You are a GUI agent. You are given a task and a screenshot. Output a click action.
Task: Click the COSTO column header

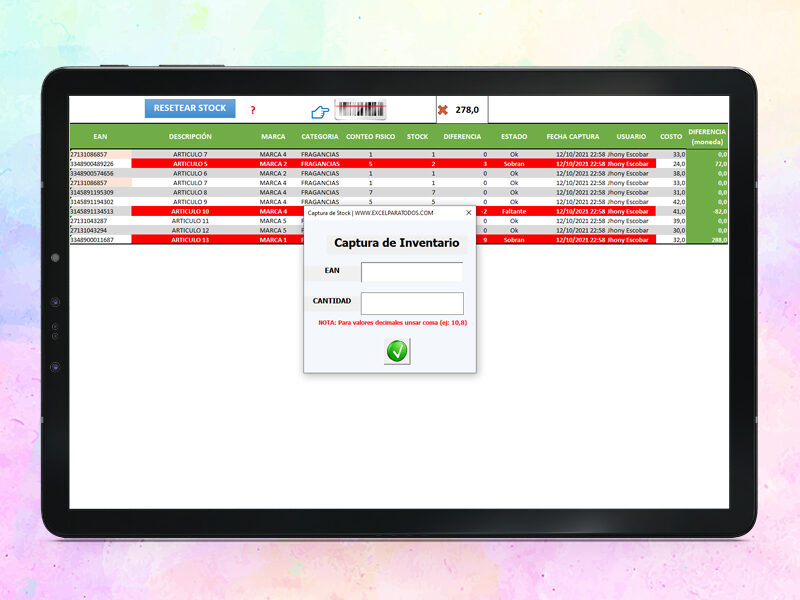pyautogui.click(x=671, y=137)
